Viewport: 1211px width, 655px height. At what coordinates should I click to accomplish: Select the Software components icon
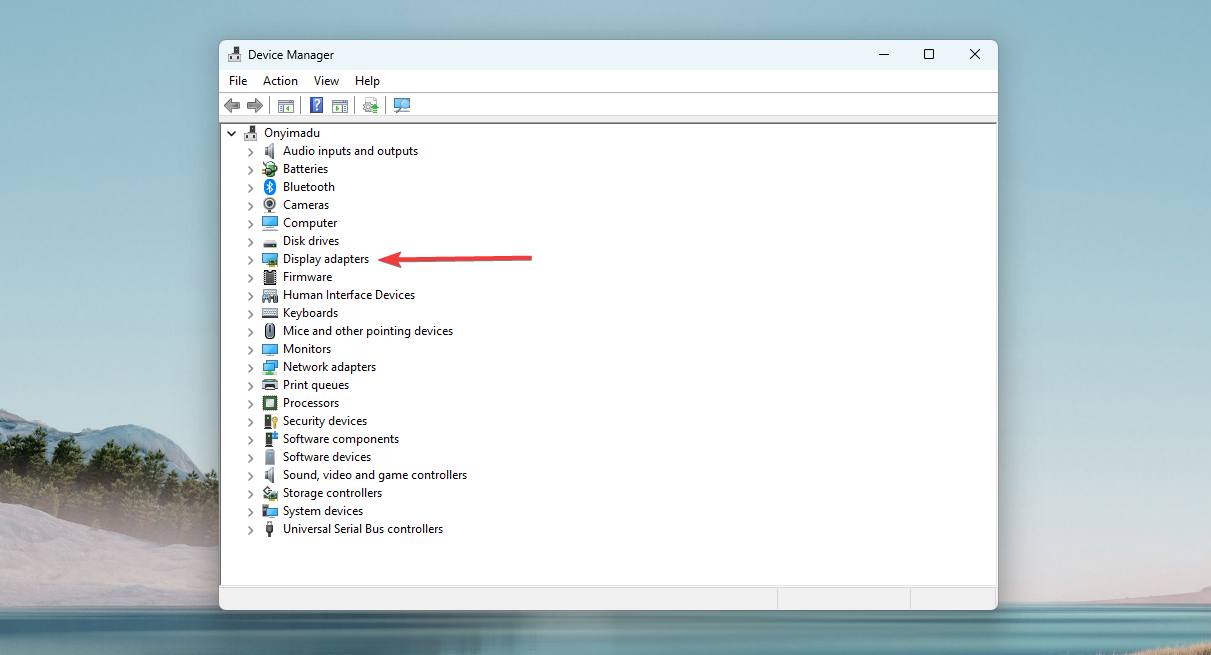[269, 439]
